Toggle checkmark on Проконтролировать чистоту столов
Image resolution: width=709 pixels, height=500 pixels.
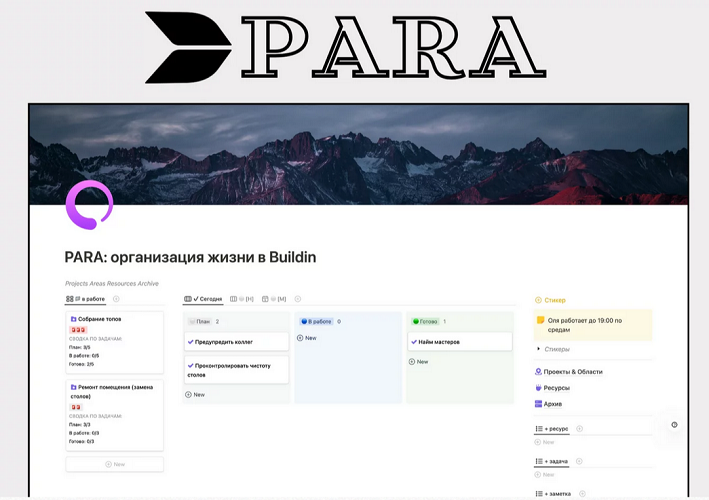pos(191,365)
